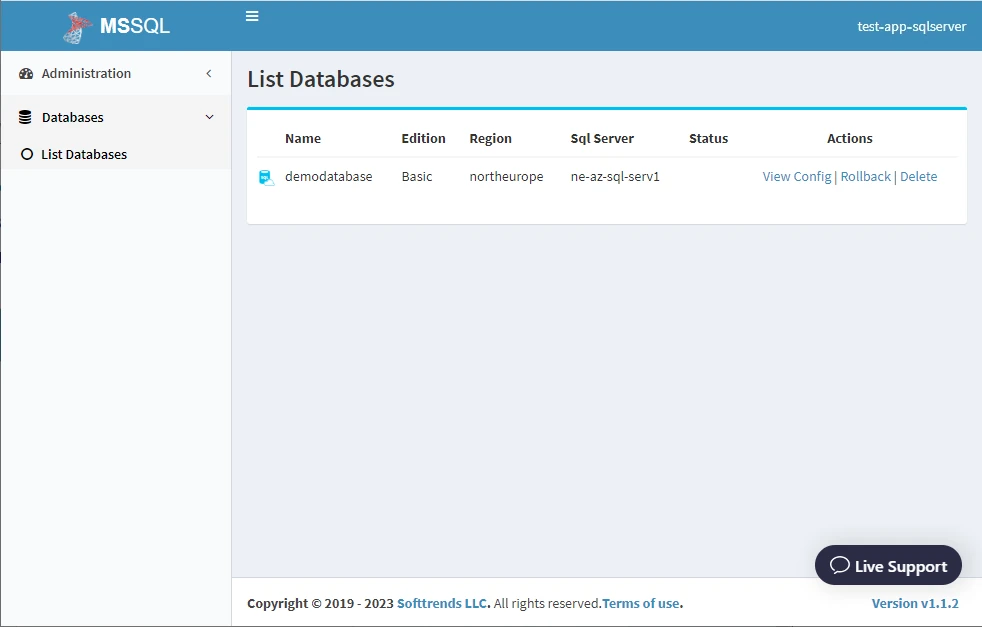Open View Config for demodatabase
982x627 pixels.
point(797,177)
